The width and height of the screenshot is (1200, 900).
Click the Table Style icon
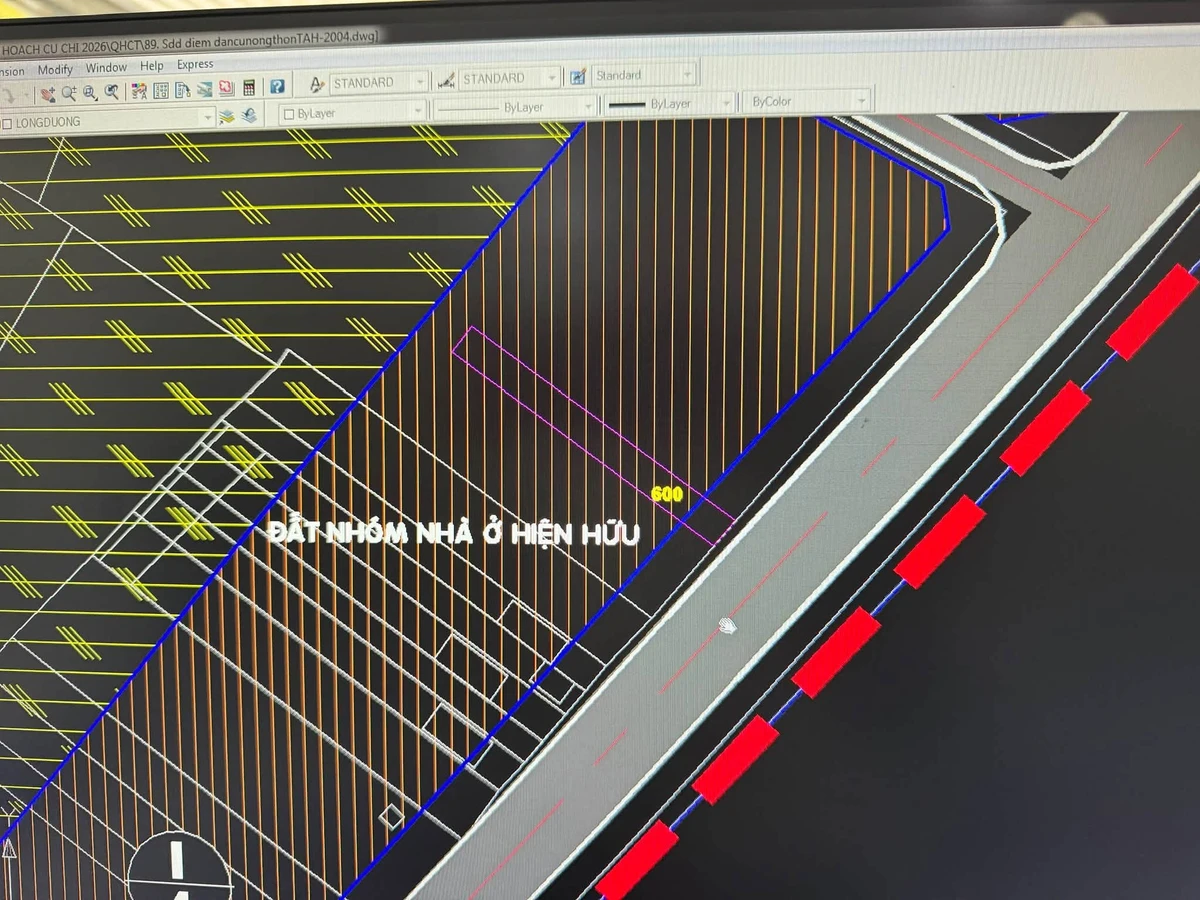tap(577, 76)
